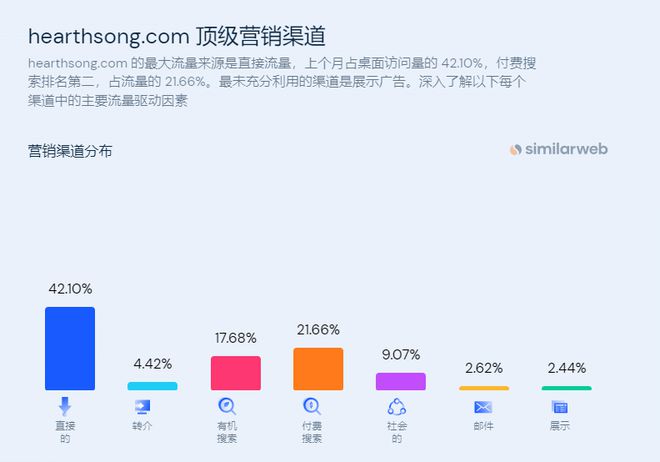Viewport: 660px width, 462px height.
Task: Click the 营销渠道分布 section title
Action: [x=70, y=151]
